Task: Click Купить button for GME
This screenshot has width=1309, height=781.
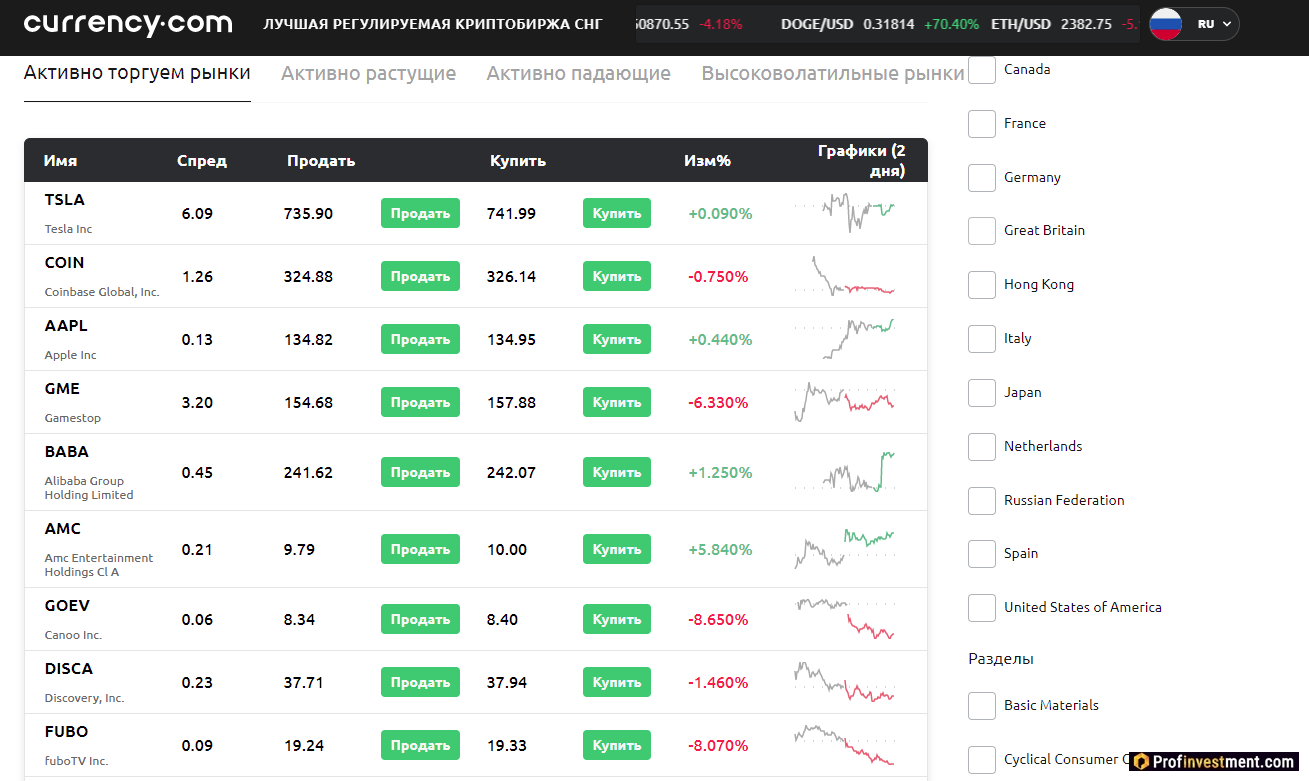Action: tap(617, 402)
